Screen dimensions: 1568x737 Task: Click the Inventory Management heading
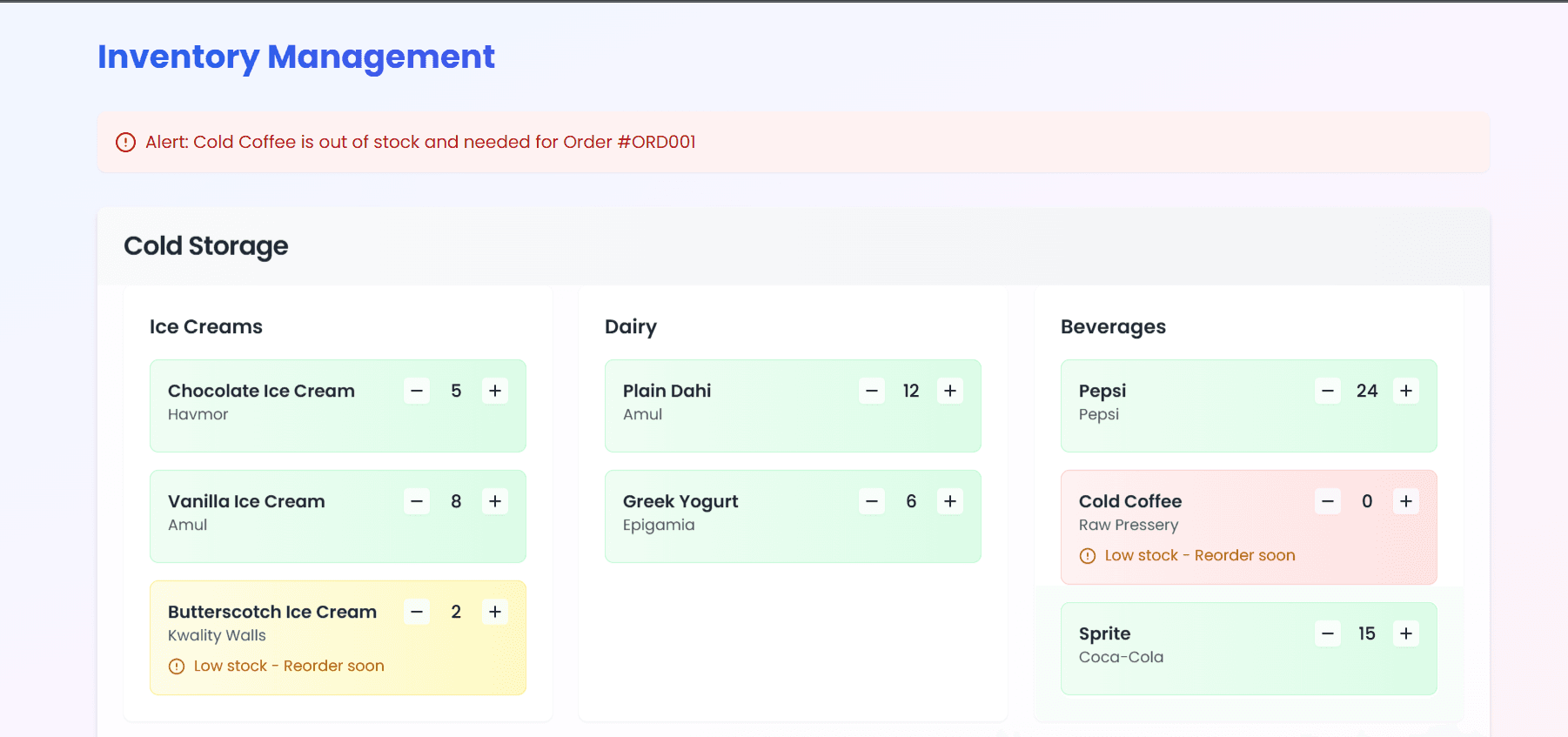point(296,57)
